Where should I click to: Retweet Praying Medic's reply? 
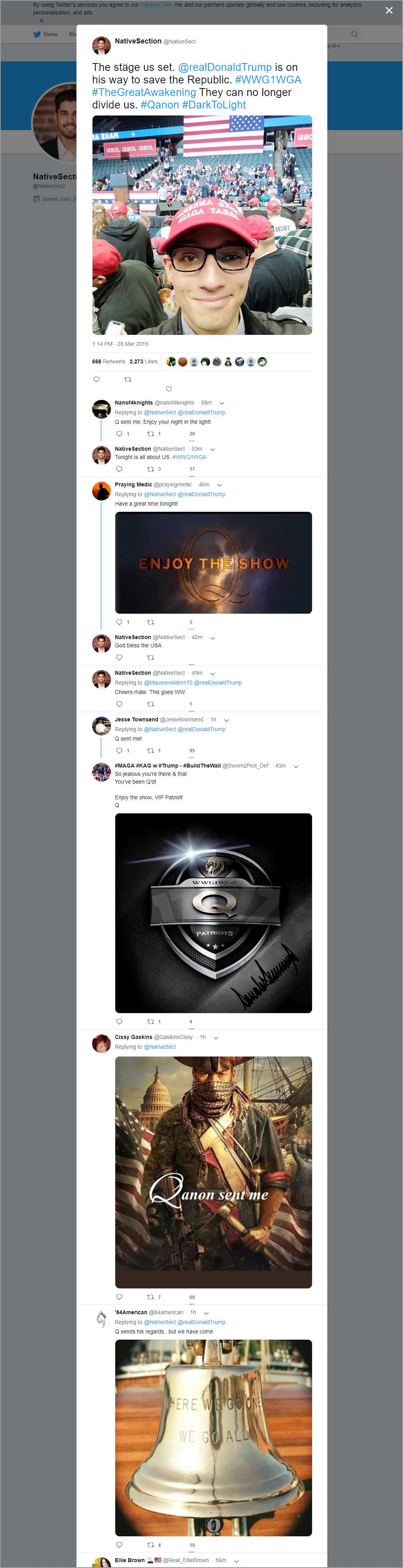tap(151, 622)
